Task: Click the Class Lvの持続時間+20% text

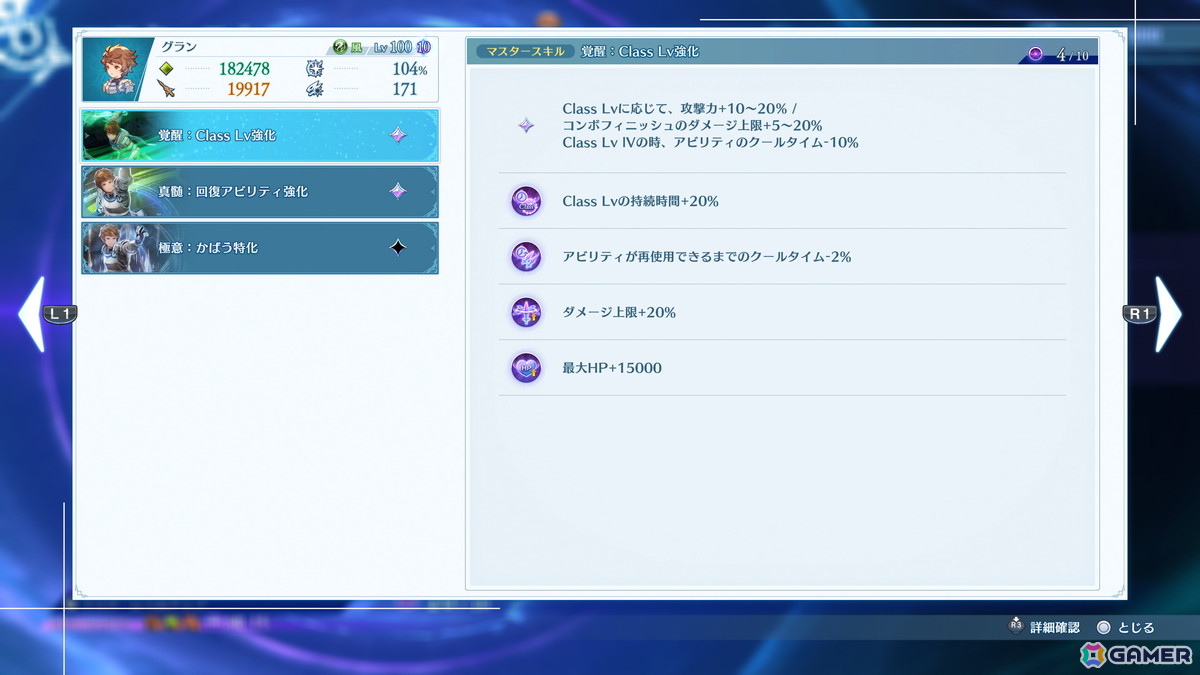Action: pyautogui.click(x=640, y=201)
